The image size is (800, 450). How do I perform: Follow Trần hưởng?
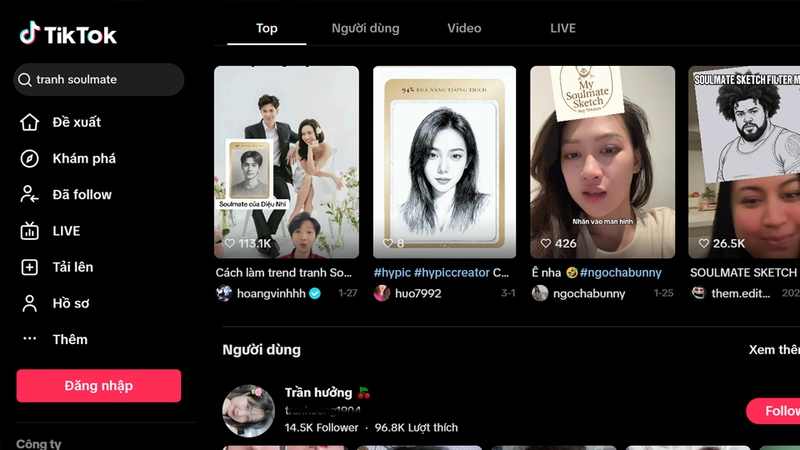coord(773,411)
